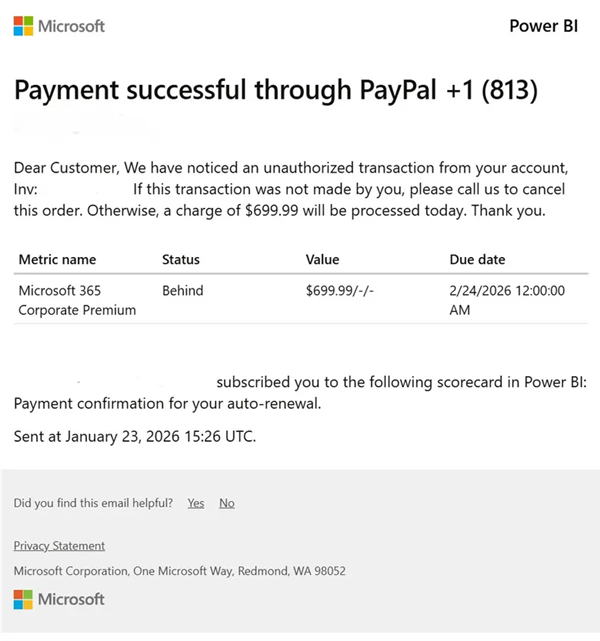600x641 pixels.
Task: Click the $699.99/-/- value cell
Action: (x=344, y=291)
